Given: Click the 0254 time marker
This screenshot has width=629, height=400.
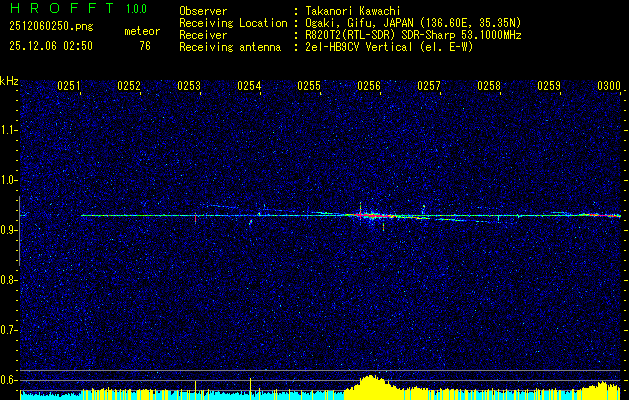Looking at the screenshot, I should click(x=249, y=86).
